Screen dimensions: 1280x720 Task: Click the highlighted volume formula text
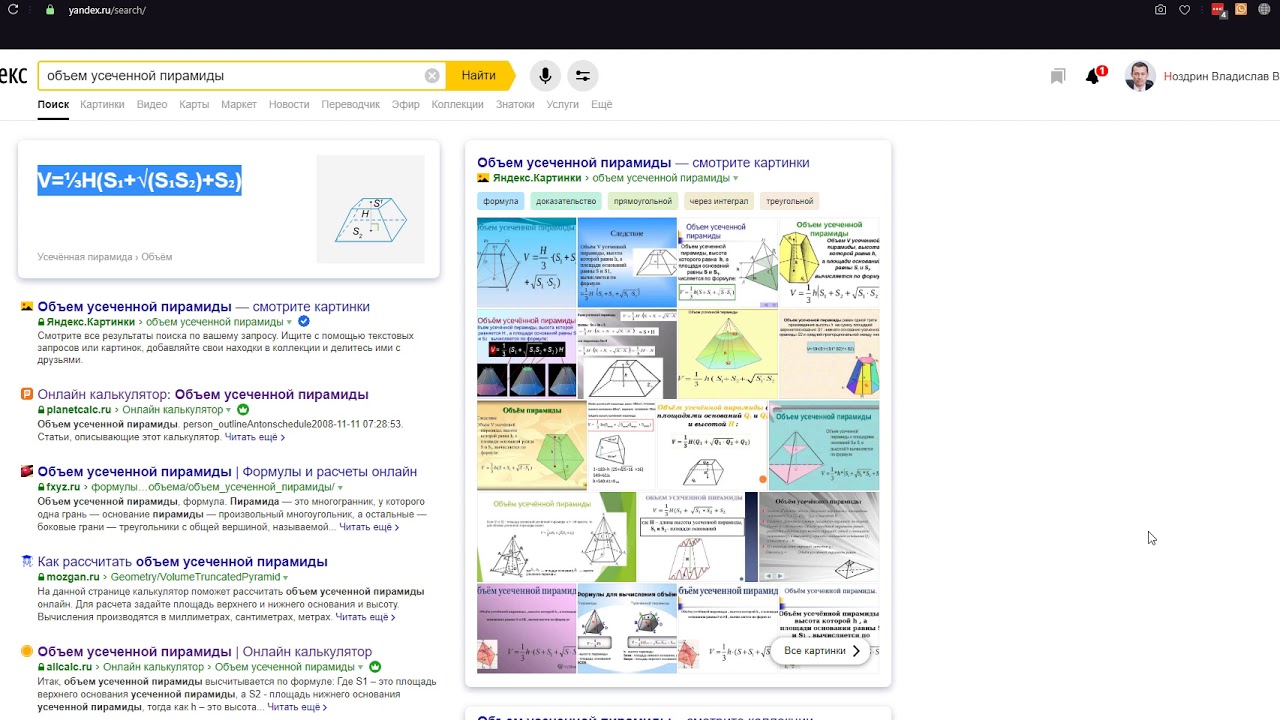point(140,180)
